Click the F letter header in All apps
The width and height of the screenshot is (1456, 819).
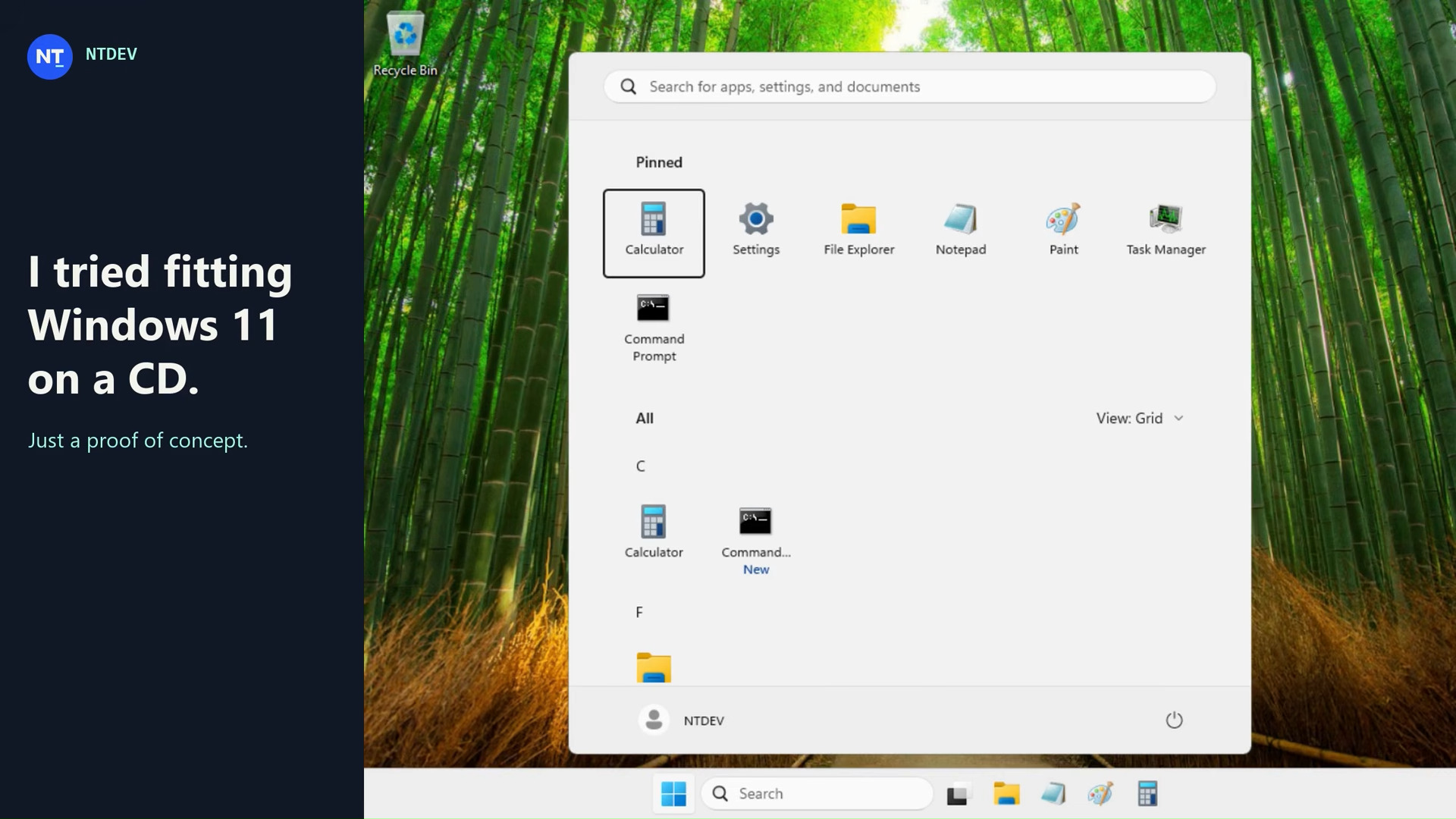[x=639, y=612]
